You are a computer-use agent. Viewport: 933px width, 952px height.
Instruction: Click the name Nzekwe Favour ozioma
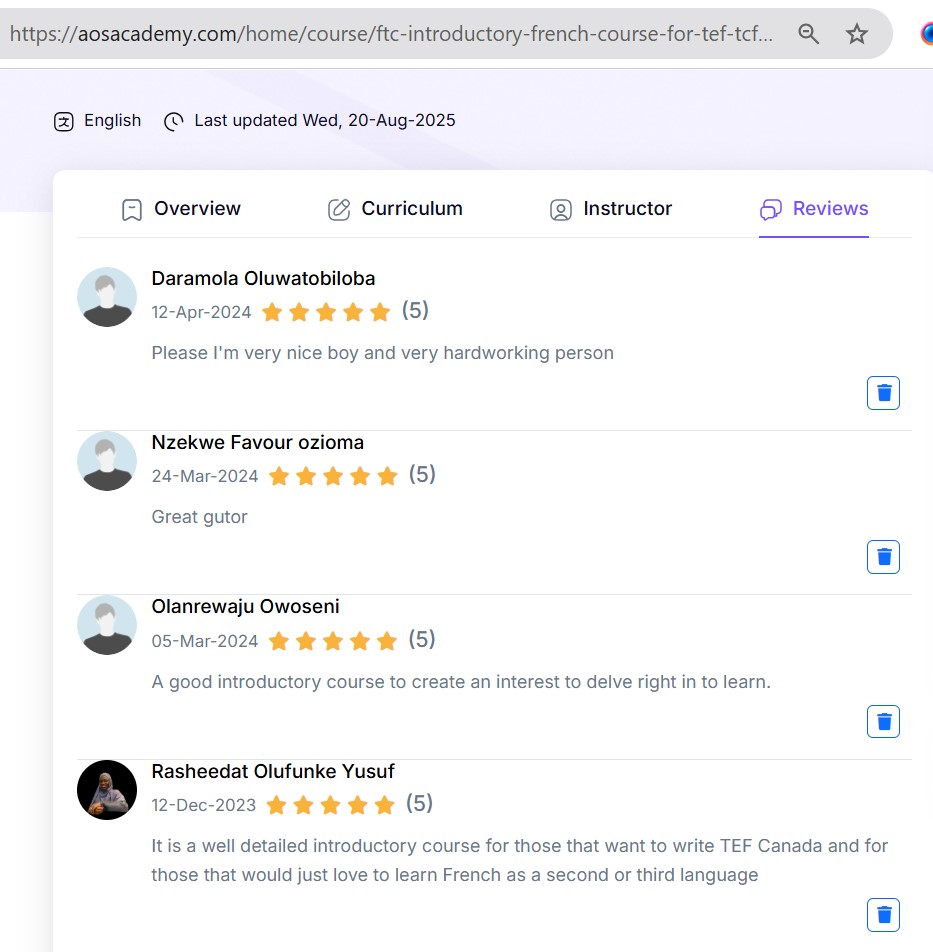(x=257, y=443)
